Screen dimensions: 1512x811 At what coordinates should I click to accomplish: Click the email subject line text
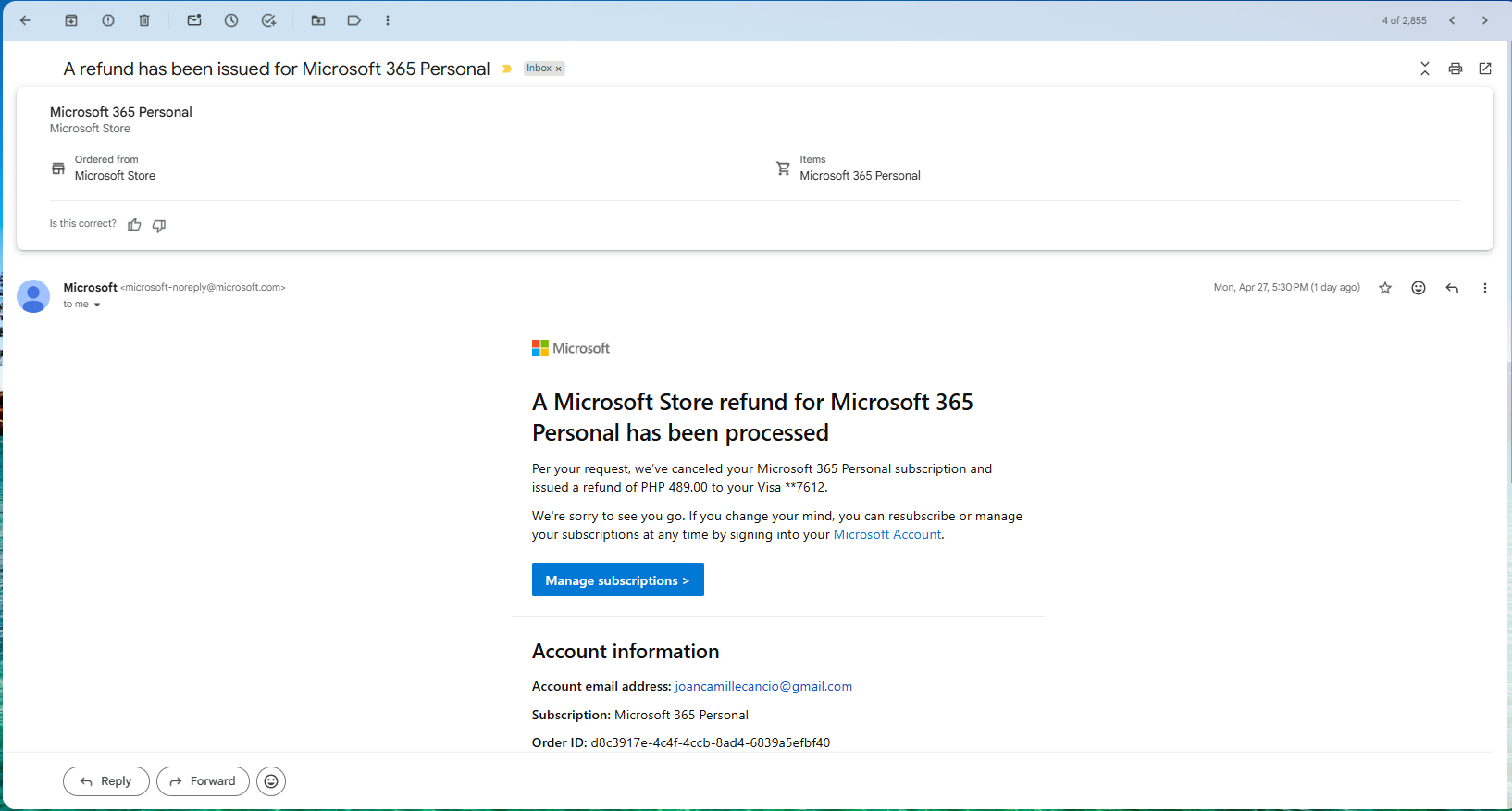[x=277, y=69]
